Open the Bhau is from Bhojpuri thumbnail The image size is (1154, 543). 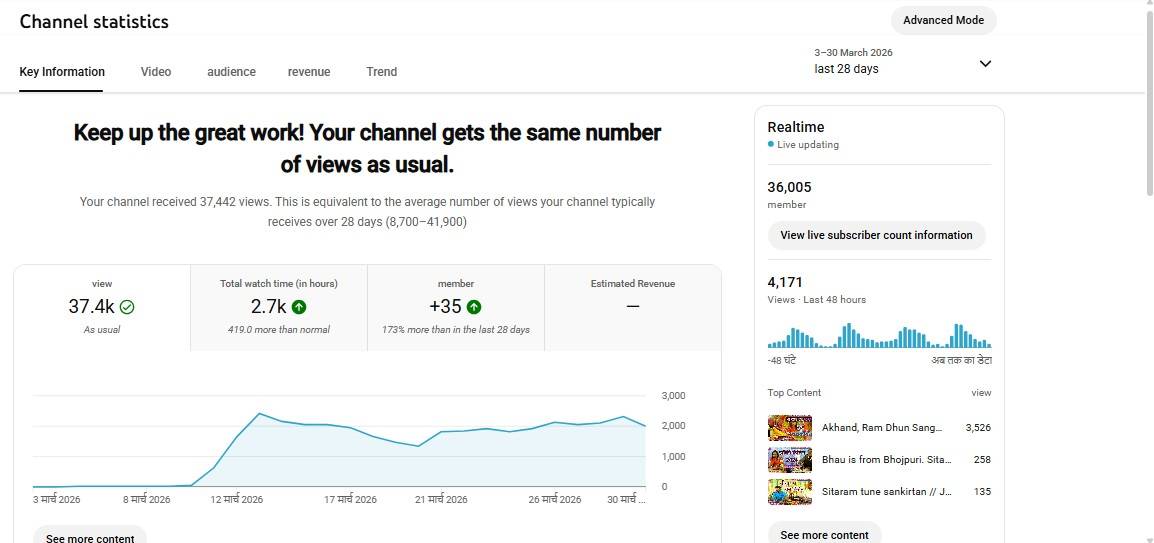789,460
